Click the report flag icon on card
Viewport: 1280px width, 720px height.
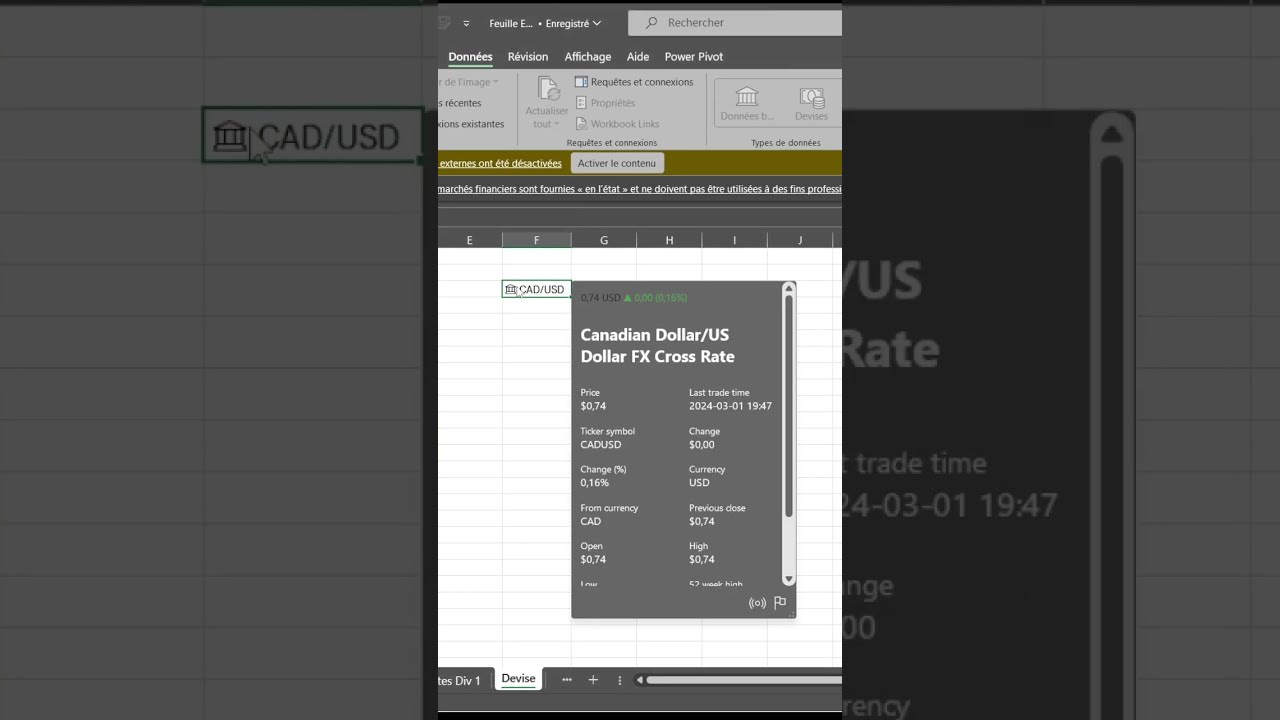tap(780, 603)
